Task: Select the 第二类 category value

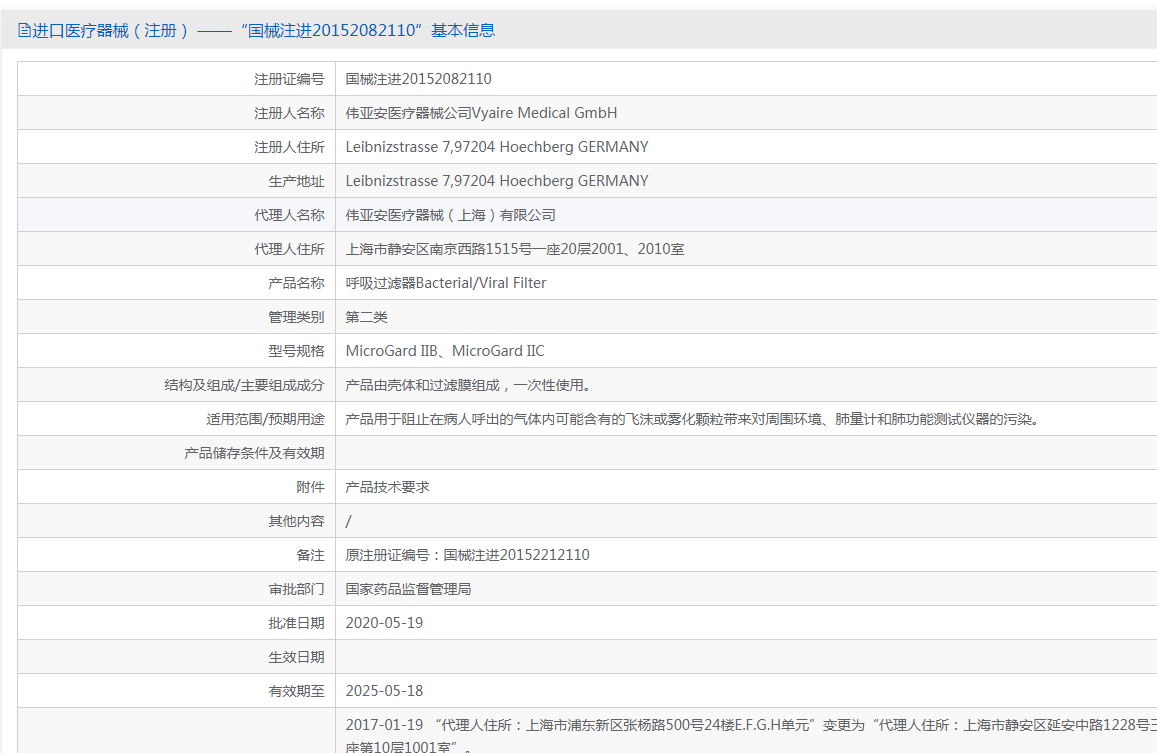Action: pos(366,317)
